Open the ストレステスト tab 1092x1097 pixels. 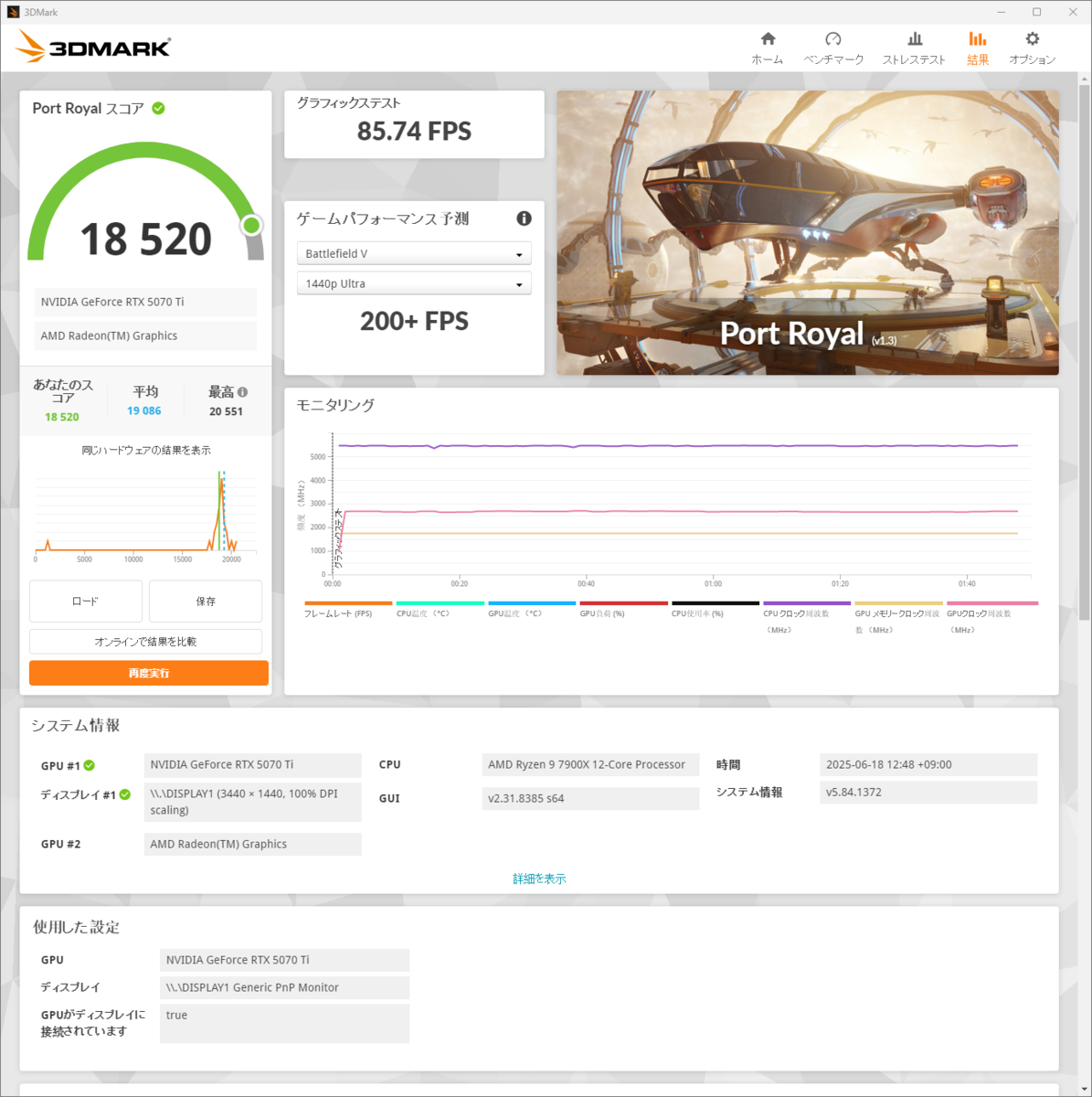point(914,48)
